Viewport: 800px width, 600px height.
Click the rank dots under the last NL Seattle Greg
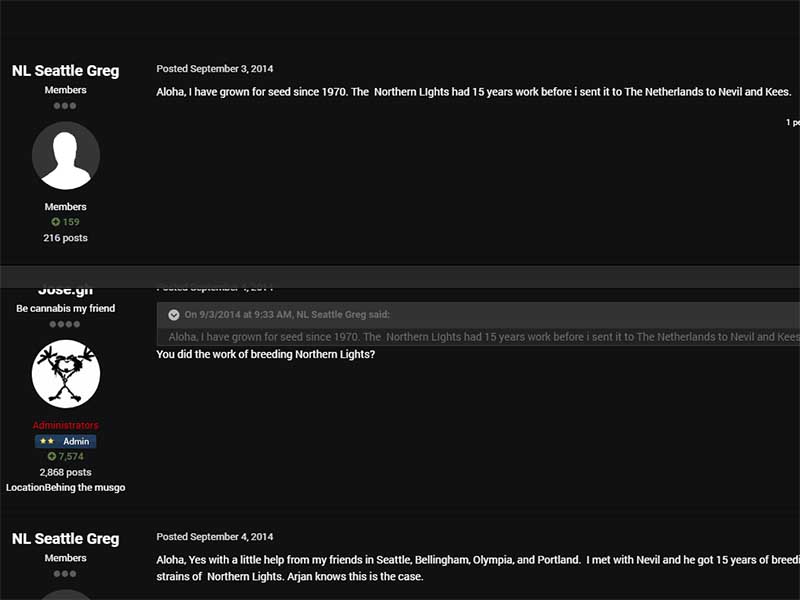click(66, 574)
